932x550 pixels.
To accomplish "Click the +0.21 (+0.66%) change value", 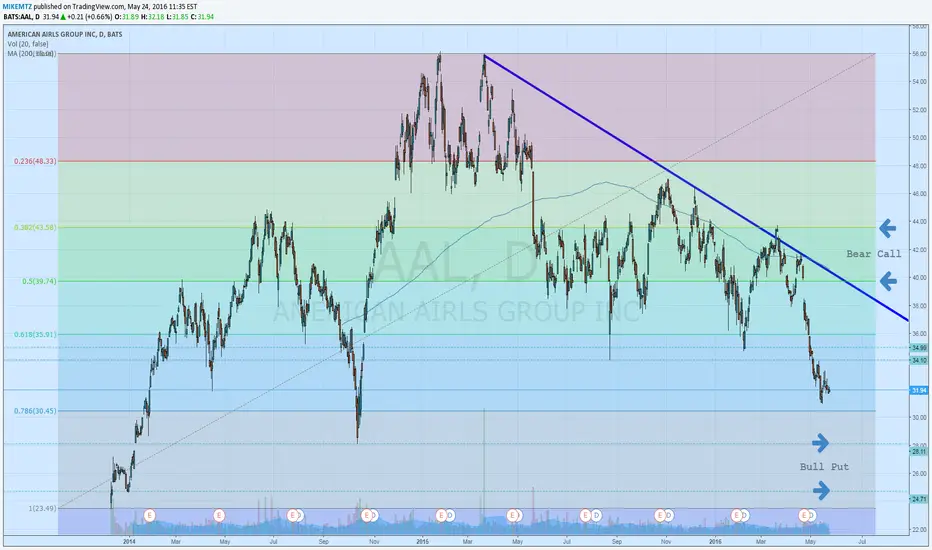I will pyautogui.click(x=89, y=17).
